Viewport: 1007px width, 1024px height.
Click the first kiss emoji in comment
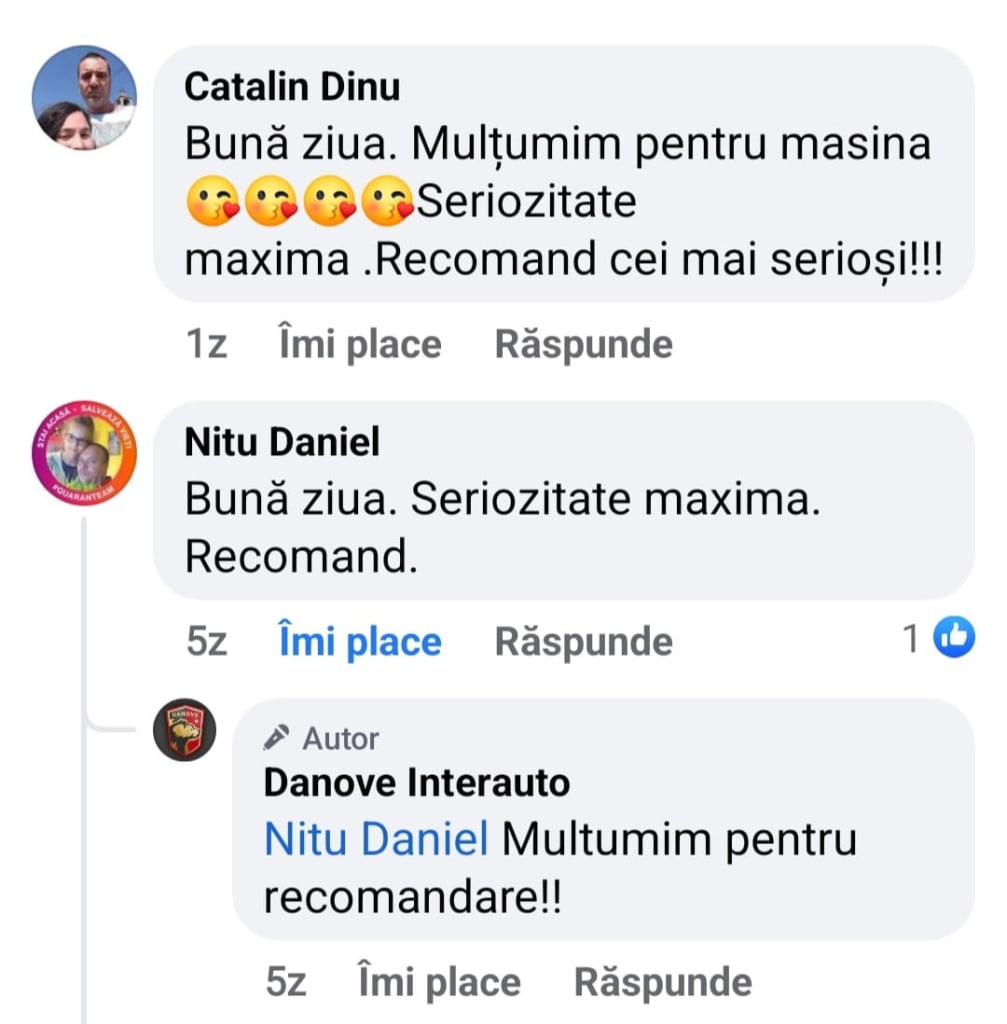click(213, 203)
